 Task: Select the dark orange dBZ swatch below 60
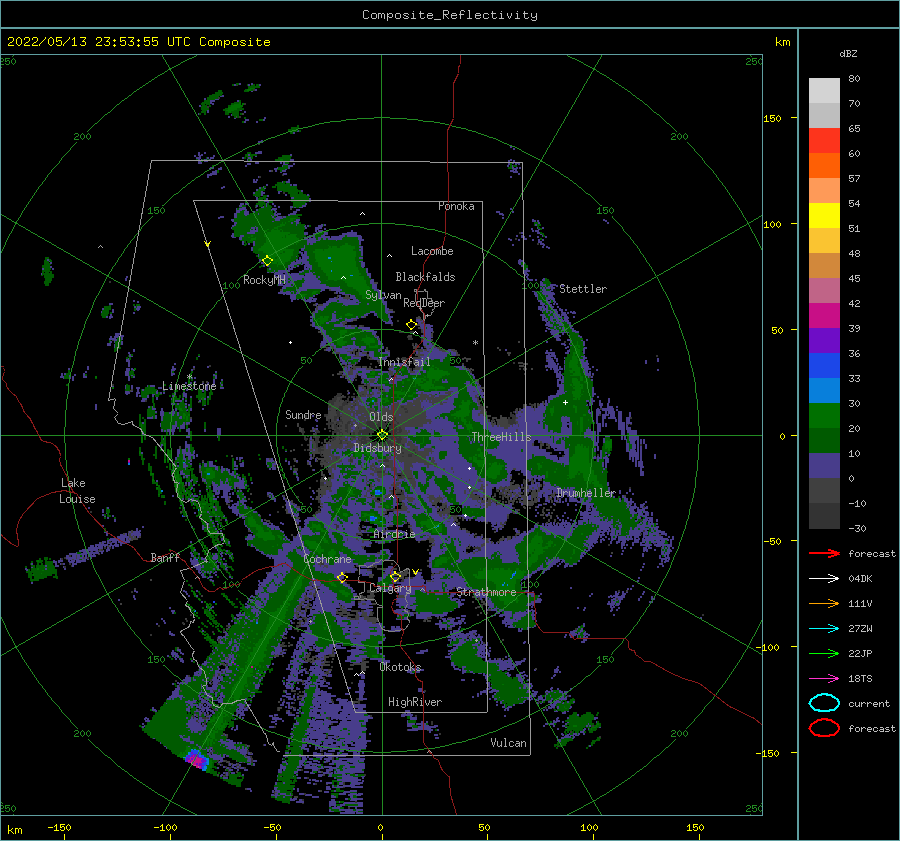point(824,166)
